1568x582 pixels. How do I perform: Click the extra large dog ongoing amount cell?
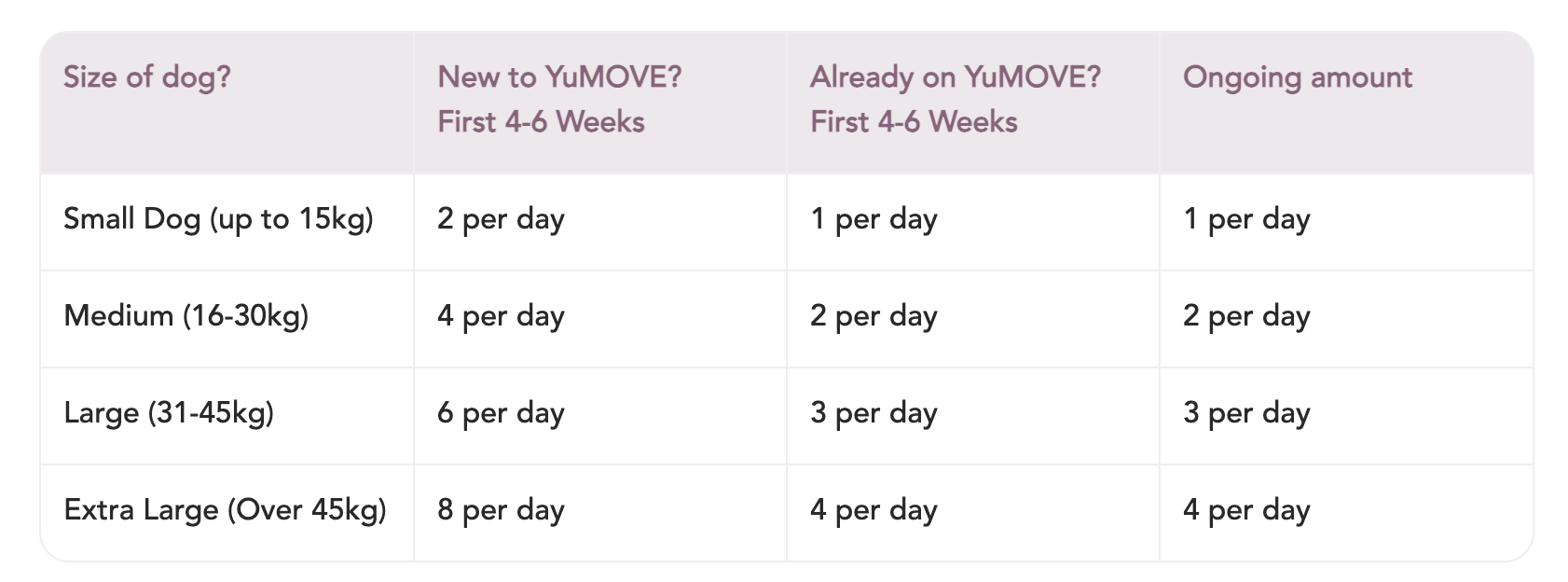pyautogui.click(x=1246, y=510)
